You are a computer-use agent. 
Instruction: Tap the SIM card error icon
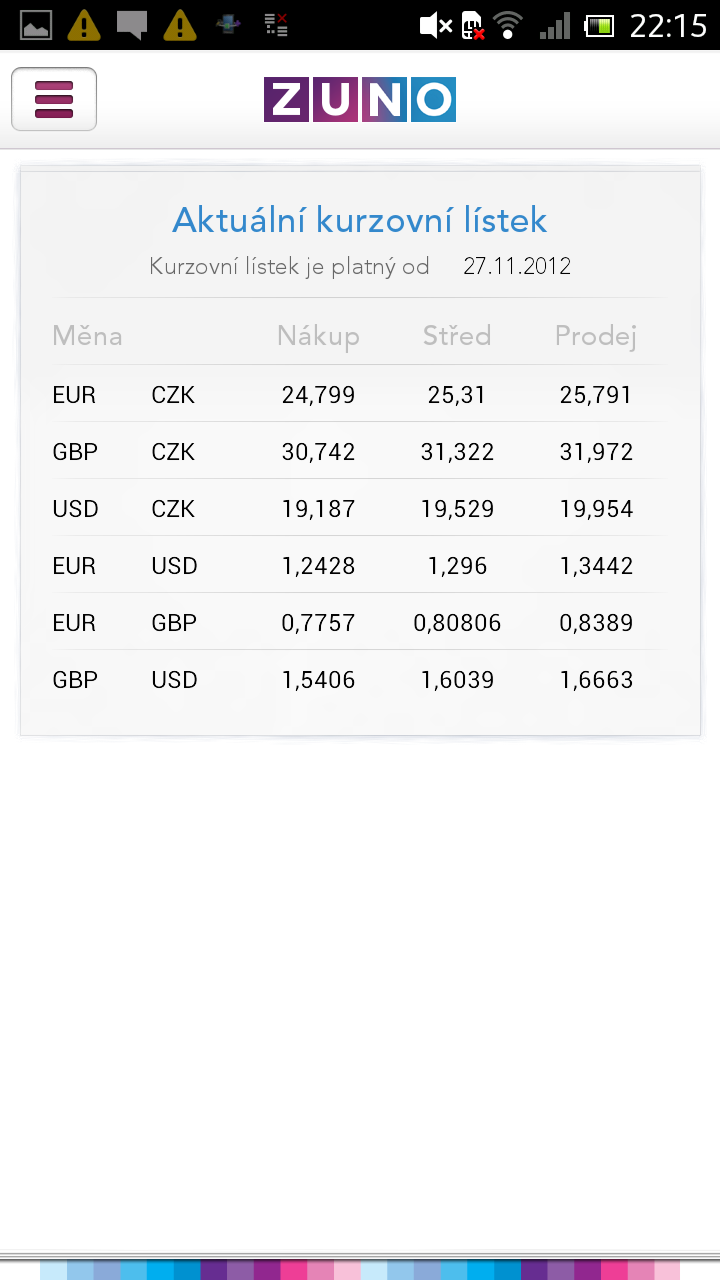coord(472,25)
